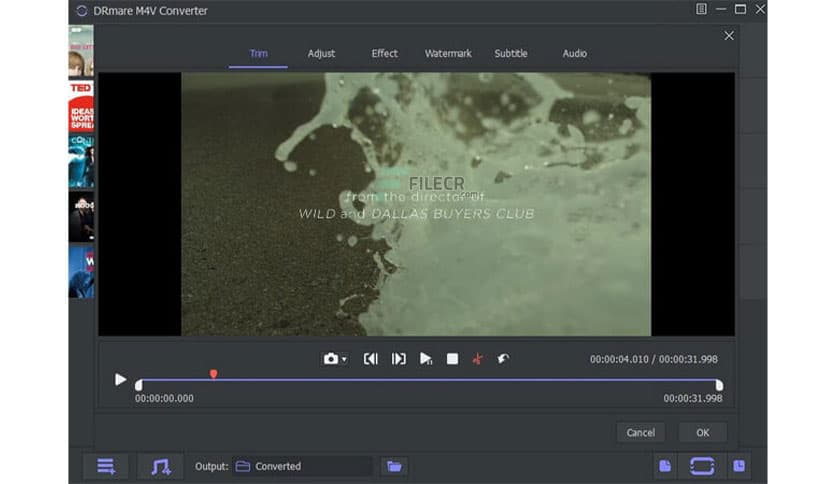Click the purple timeline track
This screenshot has width=836, height=484.
tap(429, 380)
